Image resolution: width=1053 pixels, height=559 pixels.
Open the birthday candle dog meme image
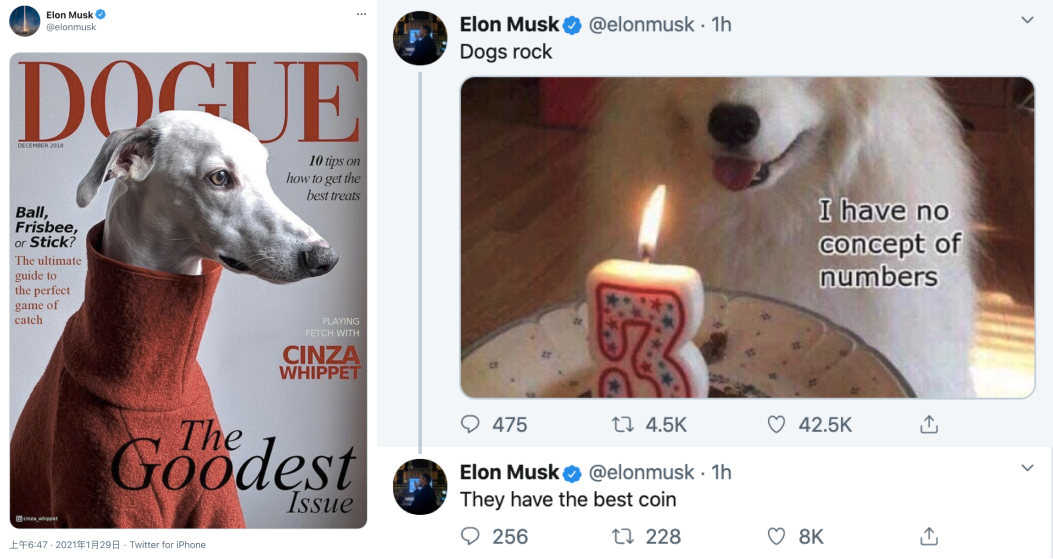(747, 237)
